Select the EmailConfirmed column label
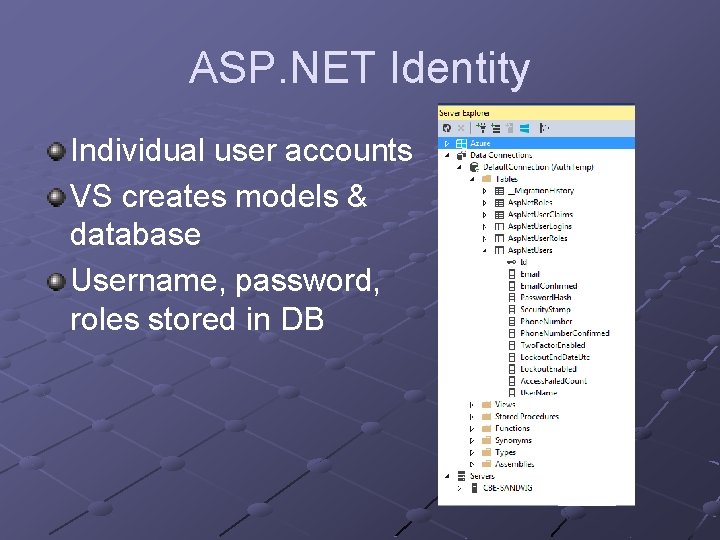720x540 pixels. [549, 286]
